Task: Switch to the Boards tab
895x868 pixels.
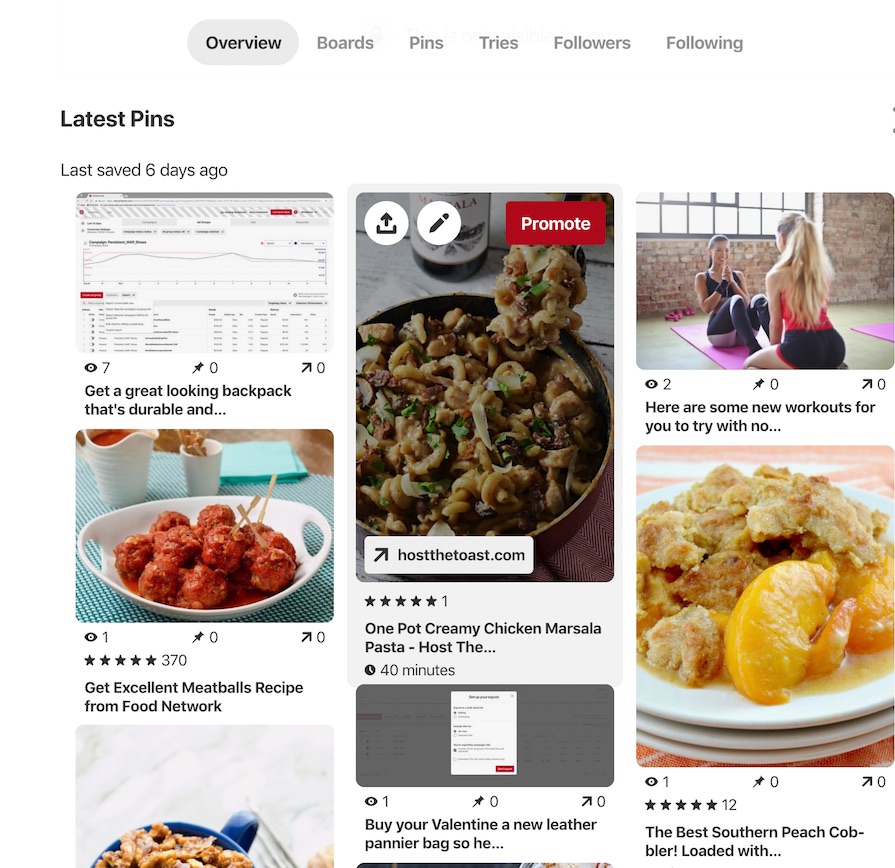Action: point(345,43)
